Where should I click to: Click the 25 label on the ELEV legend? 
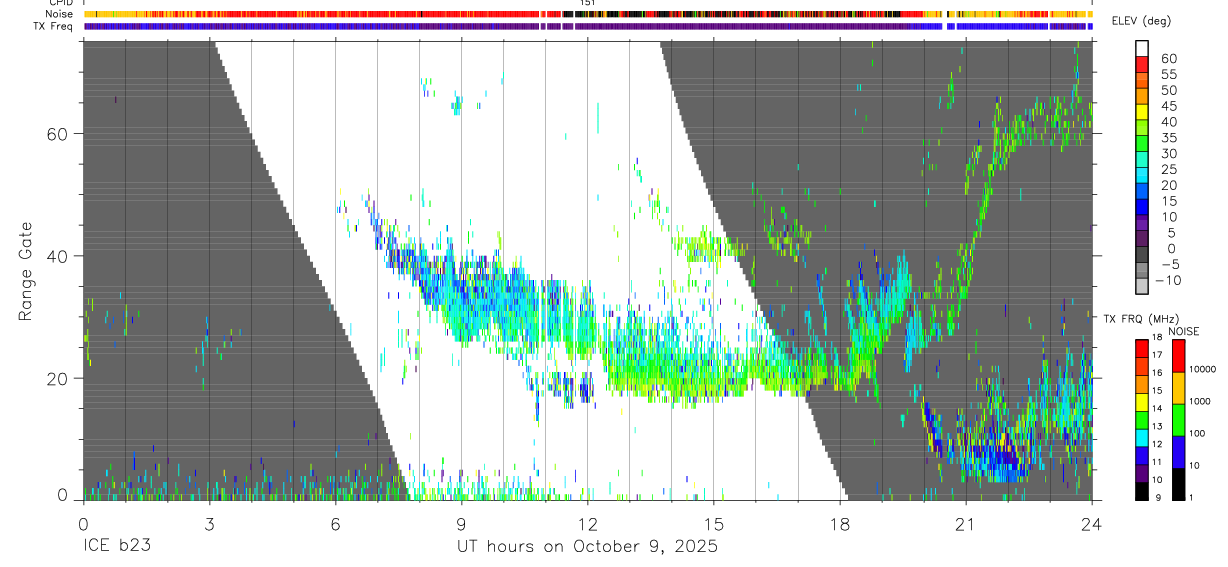coord(1169,170)
